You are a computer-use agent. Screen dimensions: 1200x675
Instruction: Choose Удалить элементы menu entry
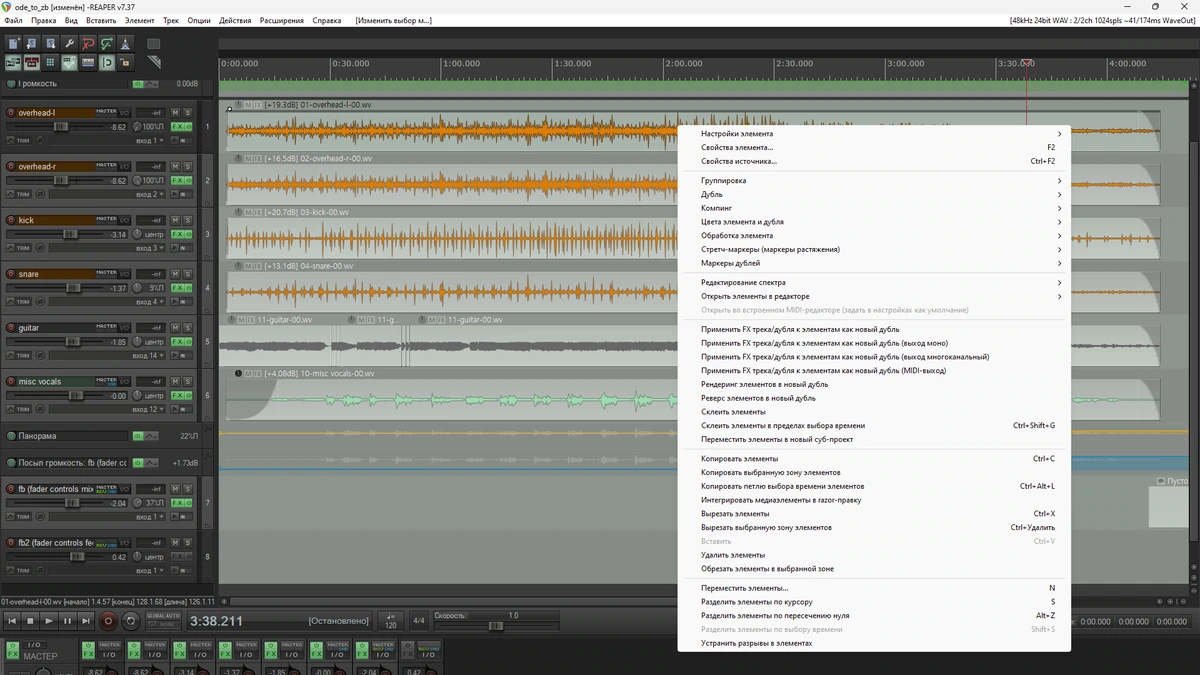point(874,555)
